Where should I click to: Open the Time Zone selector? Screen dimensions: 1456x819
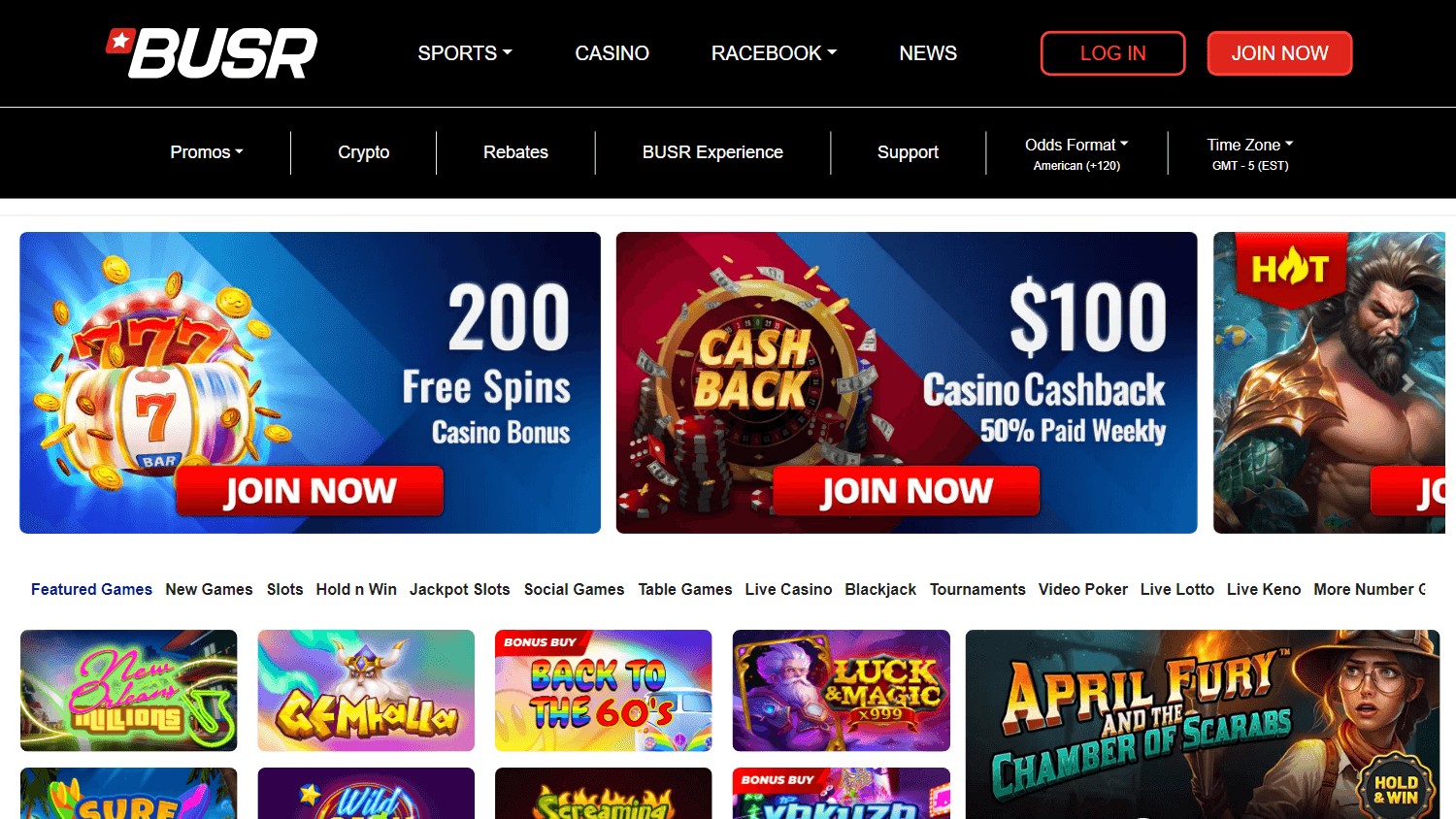(x=1250, y=153)
